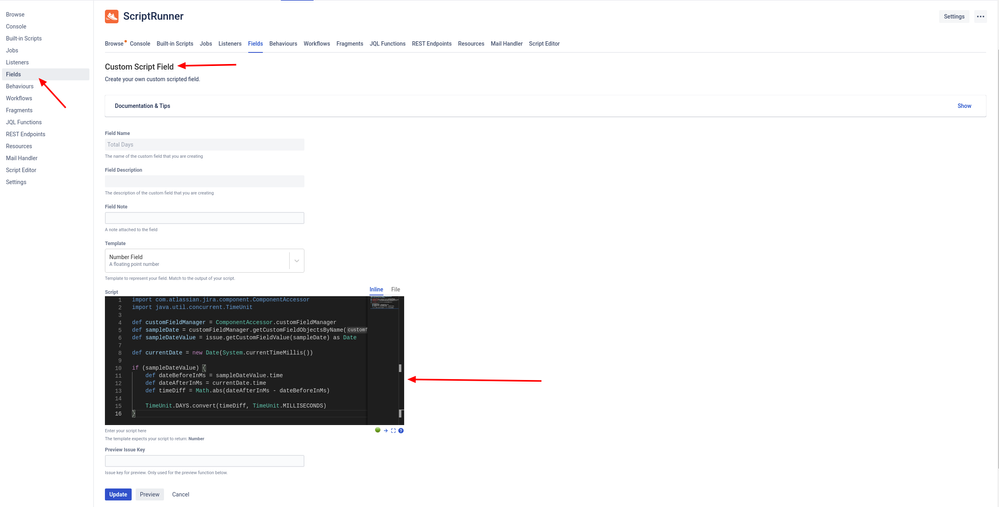The image size is (999, 507).
Task: Open the Workflows tab in top navigation
Action: [x=317, y=44]
